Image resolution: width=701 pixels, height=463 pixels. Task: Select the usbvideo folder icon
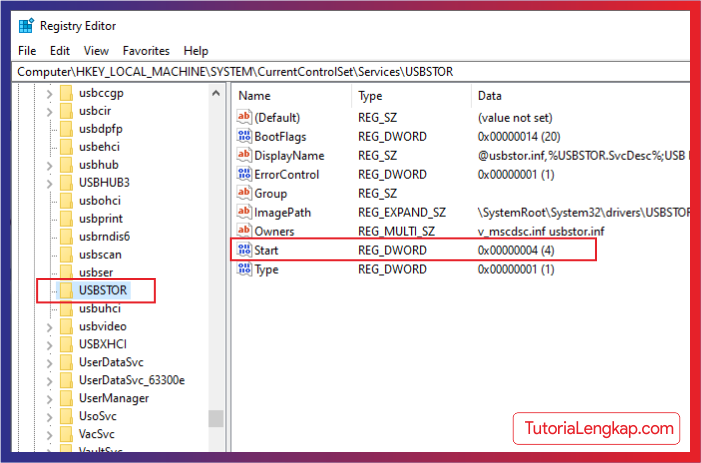[66, 327]
